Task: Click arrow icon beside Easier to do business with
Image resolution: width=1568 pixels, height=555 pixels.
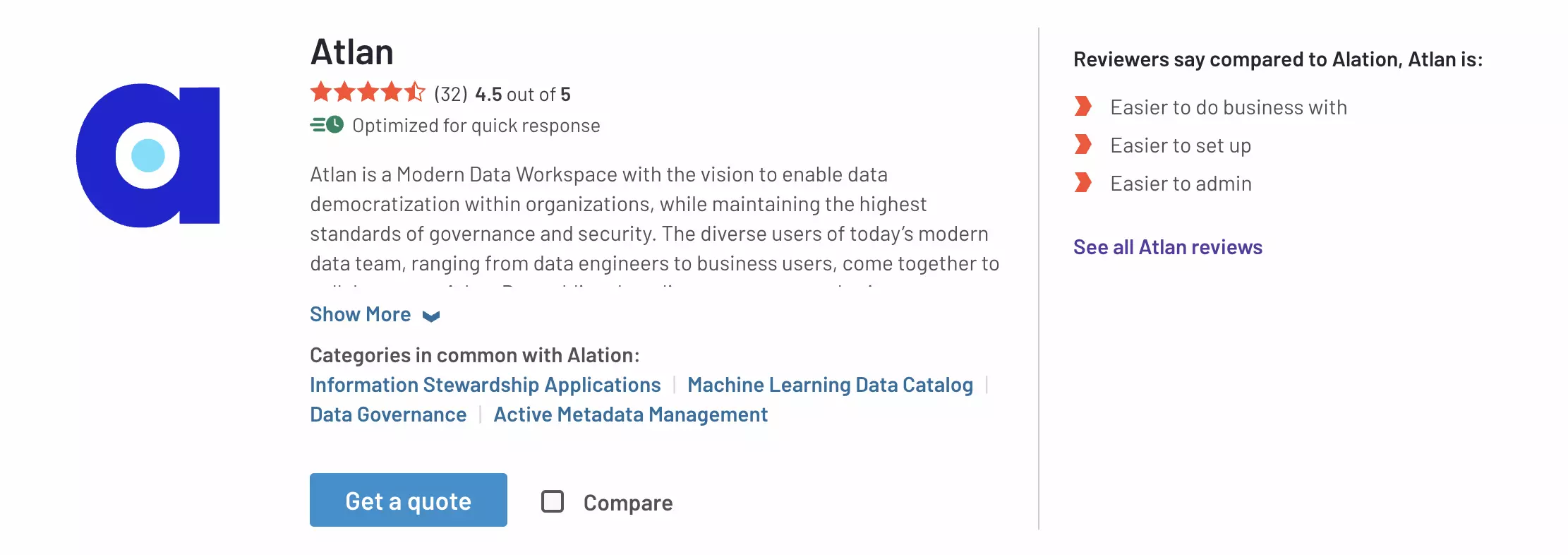Action: 1083,107
